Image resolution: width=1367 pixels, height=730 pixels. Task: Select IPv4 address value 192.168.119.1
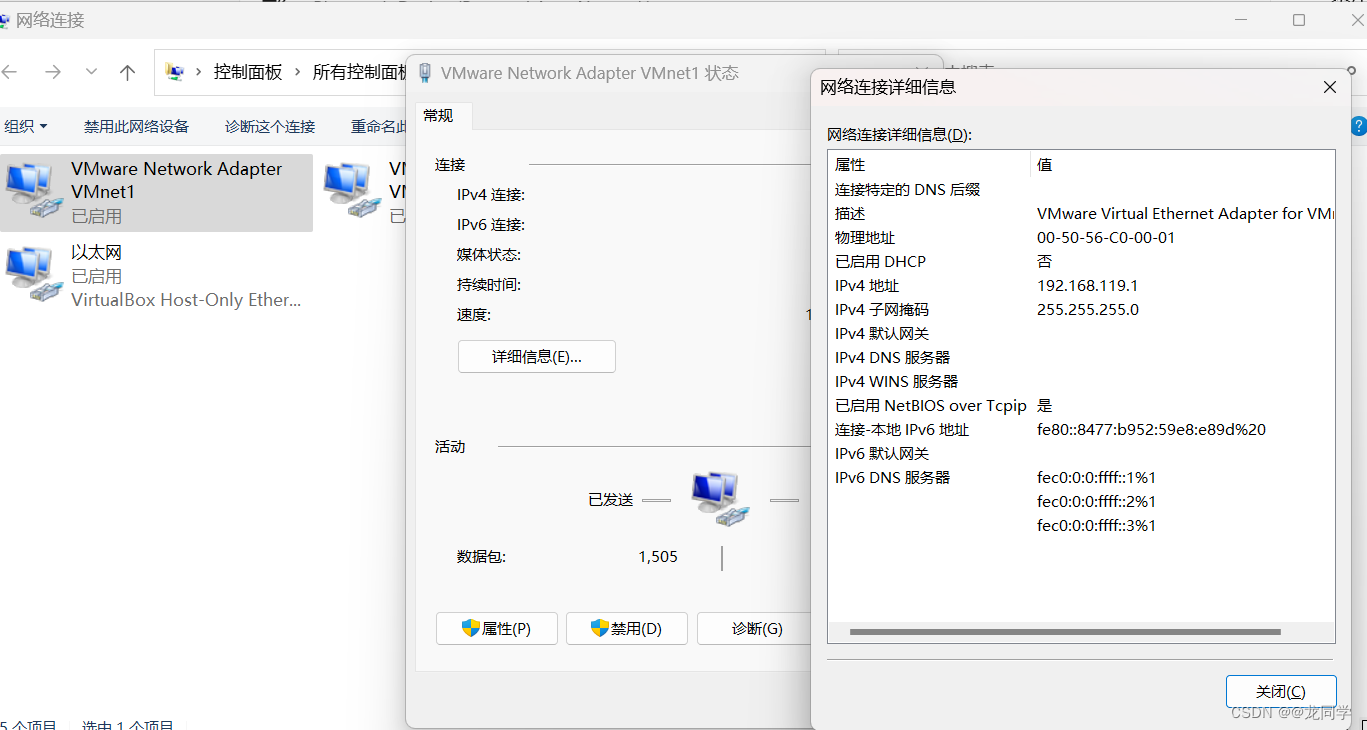(x=1087, y=286)
